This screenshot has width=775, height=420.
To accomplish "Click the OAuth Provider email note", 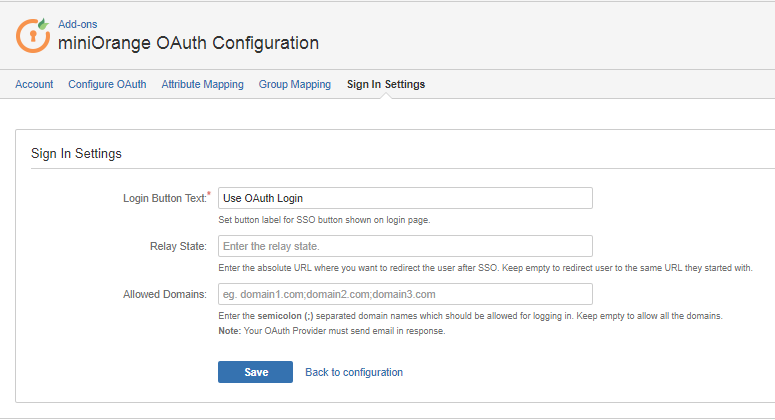I will [x=332, y=331].
